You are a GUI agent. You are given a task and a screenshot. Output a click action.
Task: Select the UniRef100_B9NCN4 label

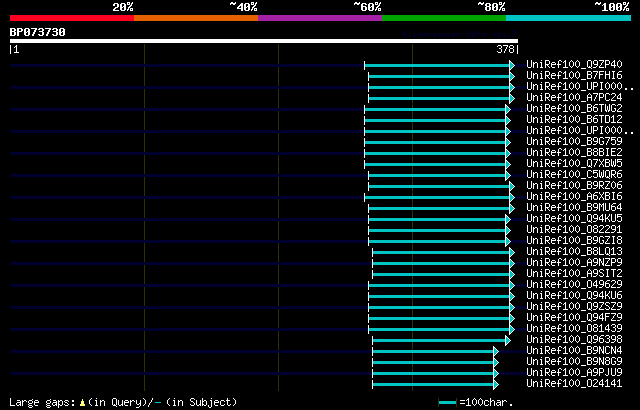(x=574, y=351)
